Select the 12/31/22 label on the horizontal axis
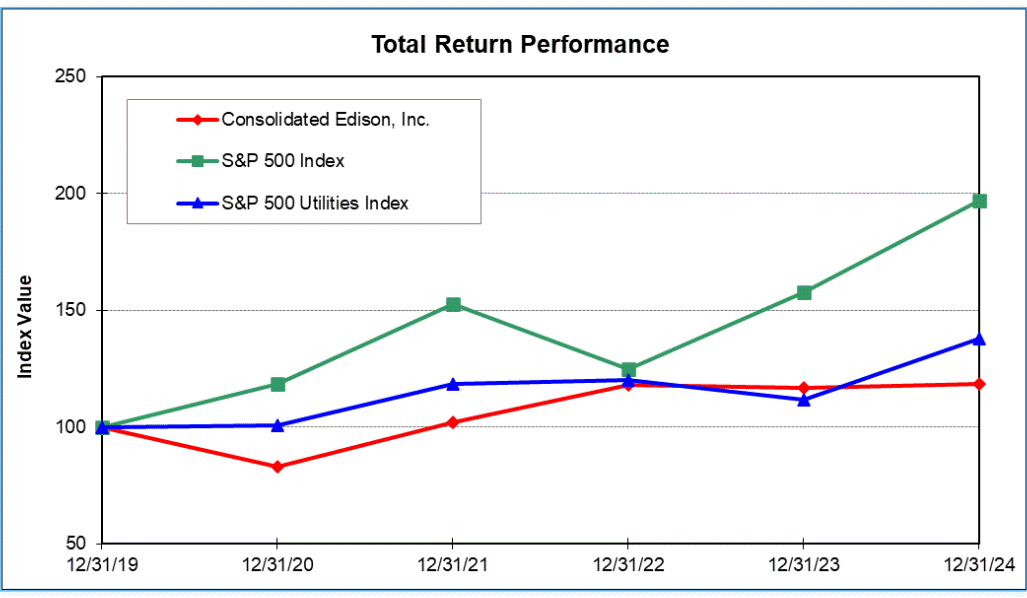The width and height of the screenshot is (1027, 598). tap(628, 564)
